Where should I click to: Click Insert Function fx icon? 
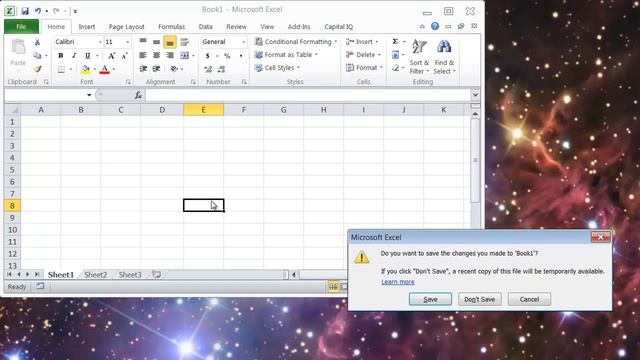pos(138,95)
